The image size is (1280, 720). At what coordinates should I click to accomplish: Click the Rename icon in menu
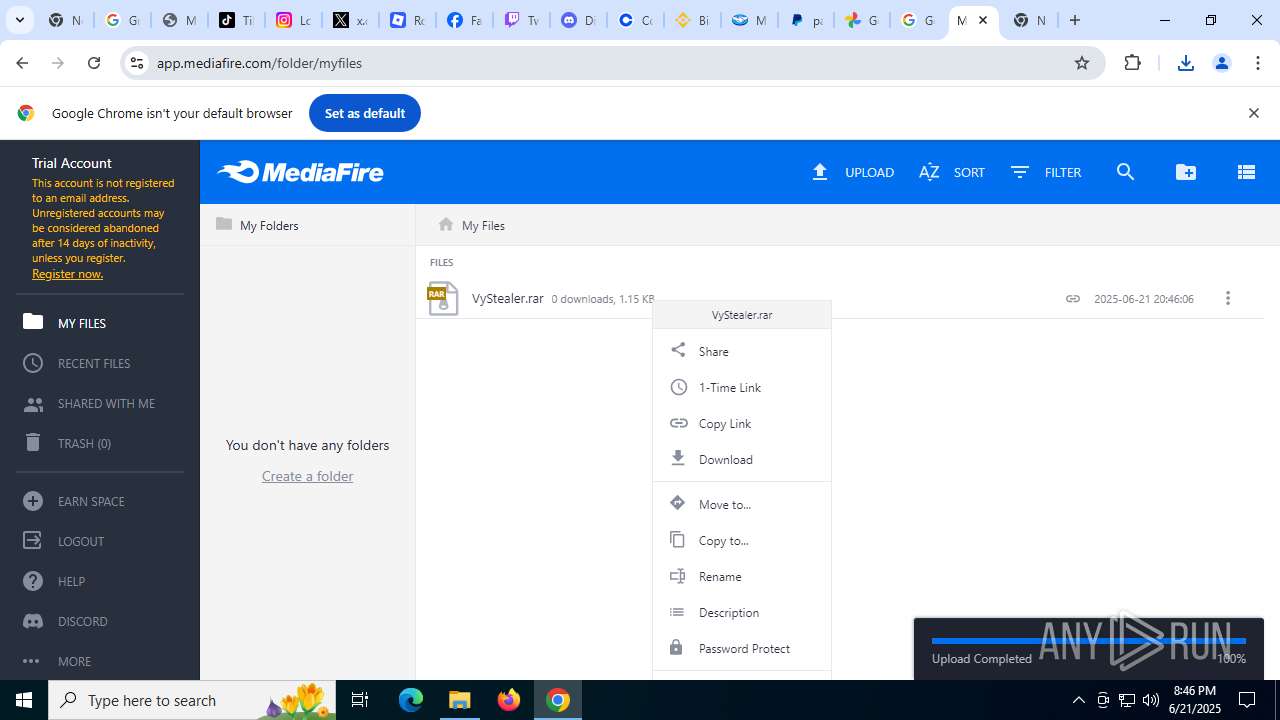678,576
